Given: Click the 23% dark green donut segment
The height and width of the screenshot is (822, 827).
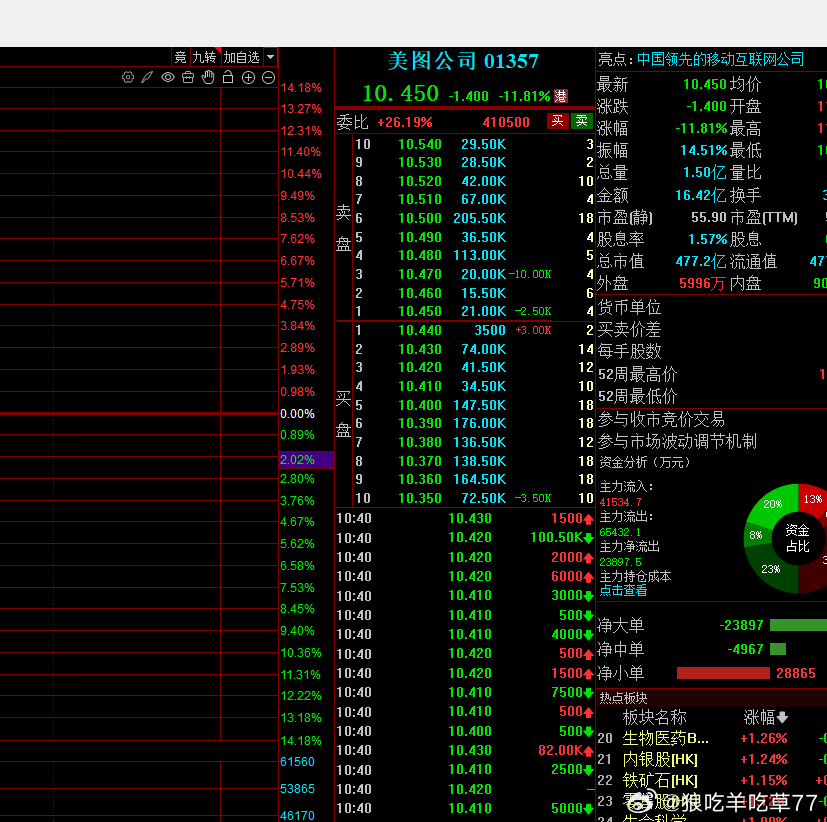Looking at the screenshot, I should pos(771,569).
